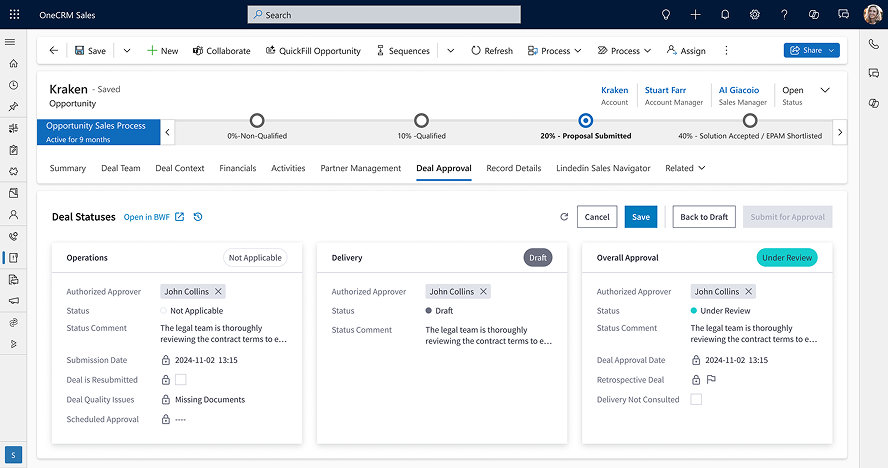The image size is (888, 468).
Task: Click the Share button
Action: 812,50
